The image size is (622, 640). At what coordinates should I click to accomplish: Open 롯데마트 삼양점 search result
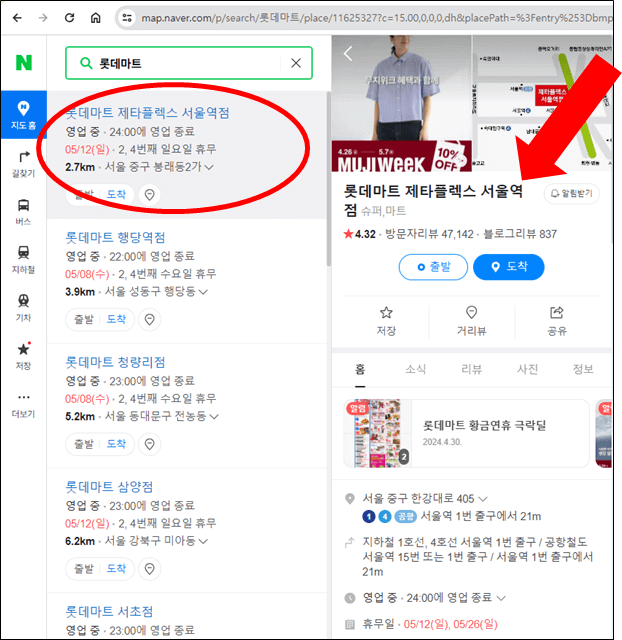[109, 487]
